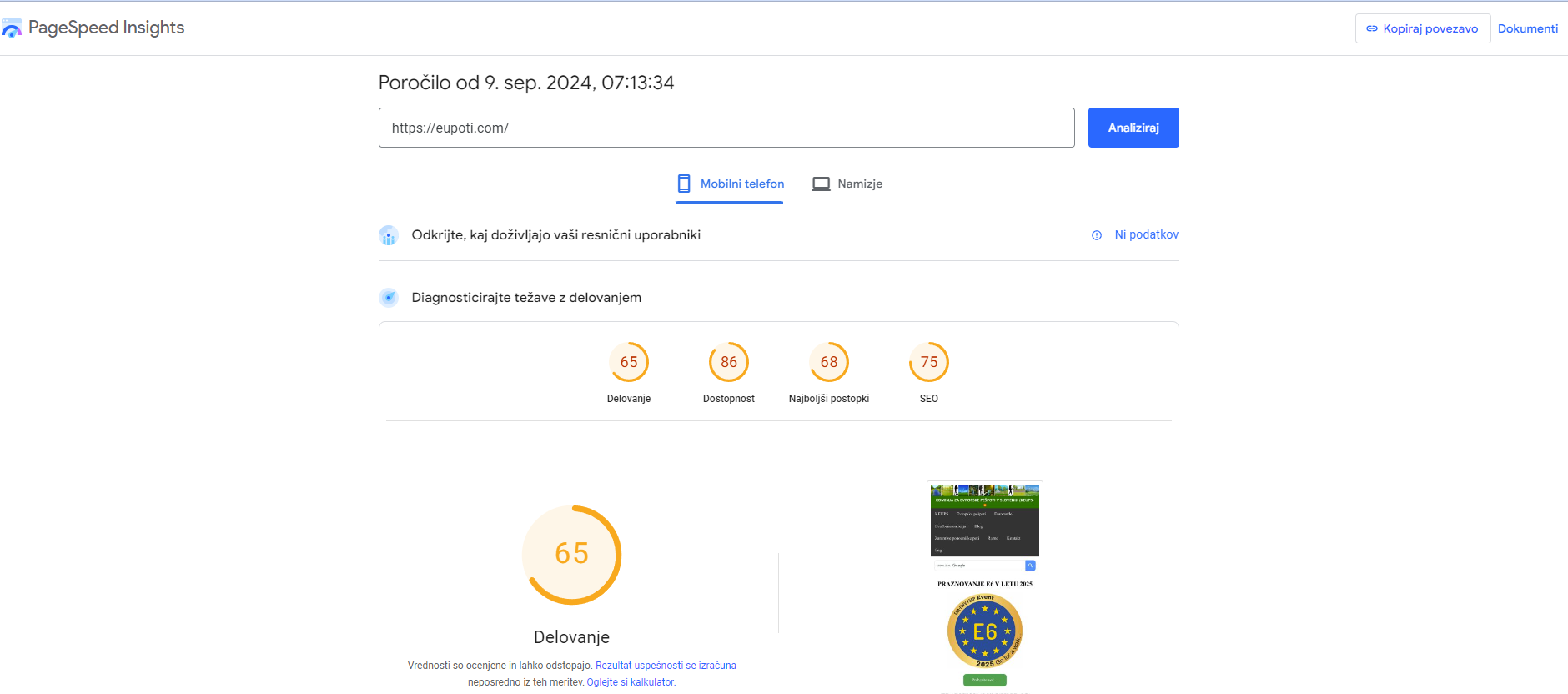Click the mobile phone icon in tabs

[x=684, y=184]
